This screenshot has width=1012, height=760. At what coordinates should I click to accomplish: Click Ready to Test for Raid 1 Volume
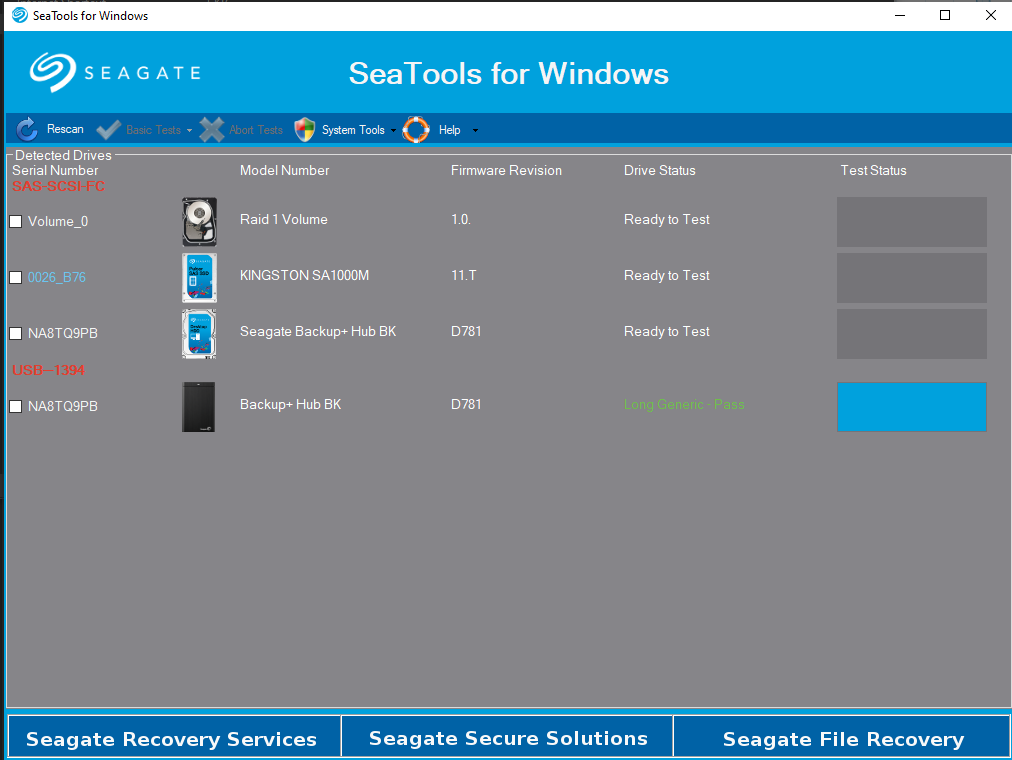(x=667, y=219)
